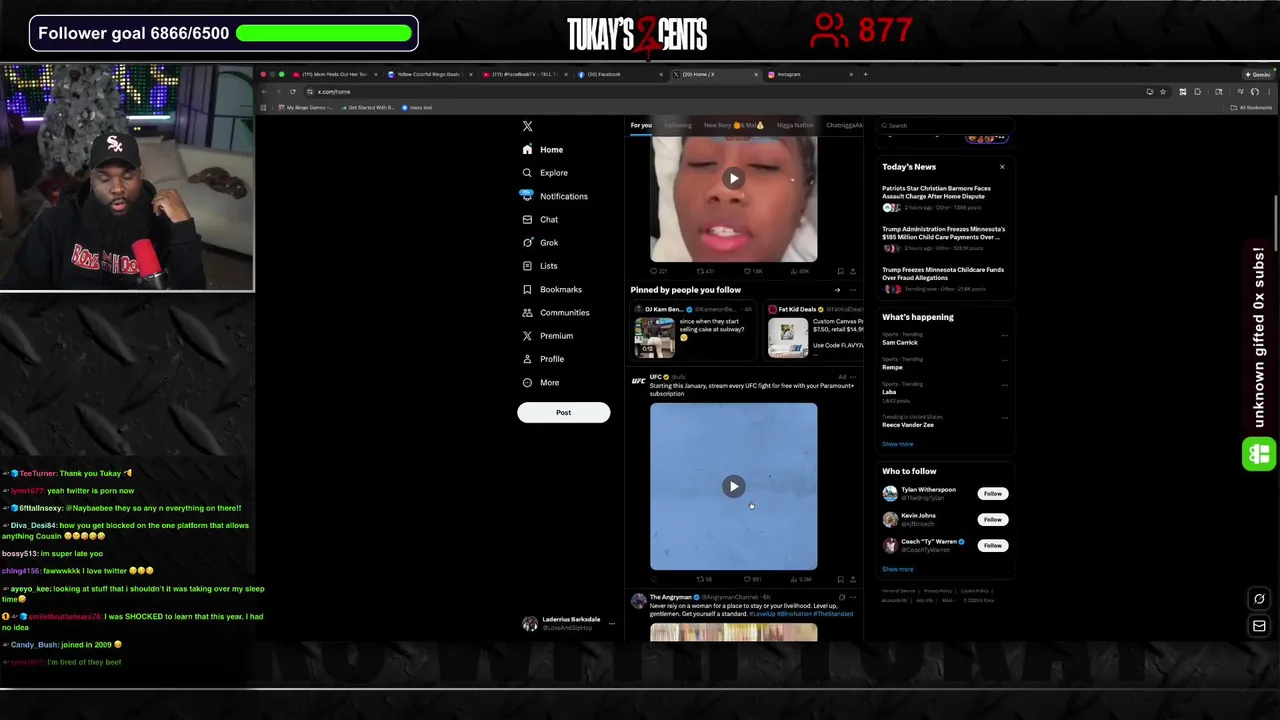Open My Bingo Games bookmark
Viewport: 1280px width, 720px height.
pyautogui.click(x=304, y=107)
